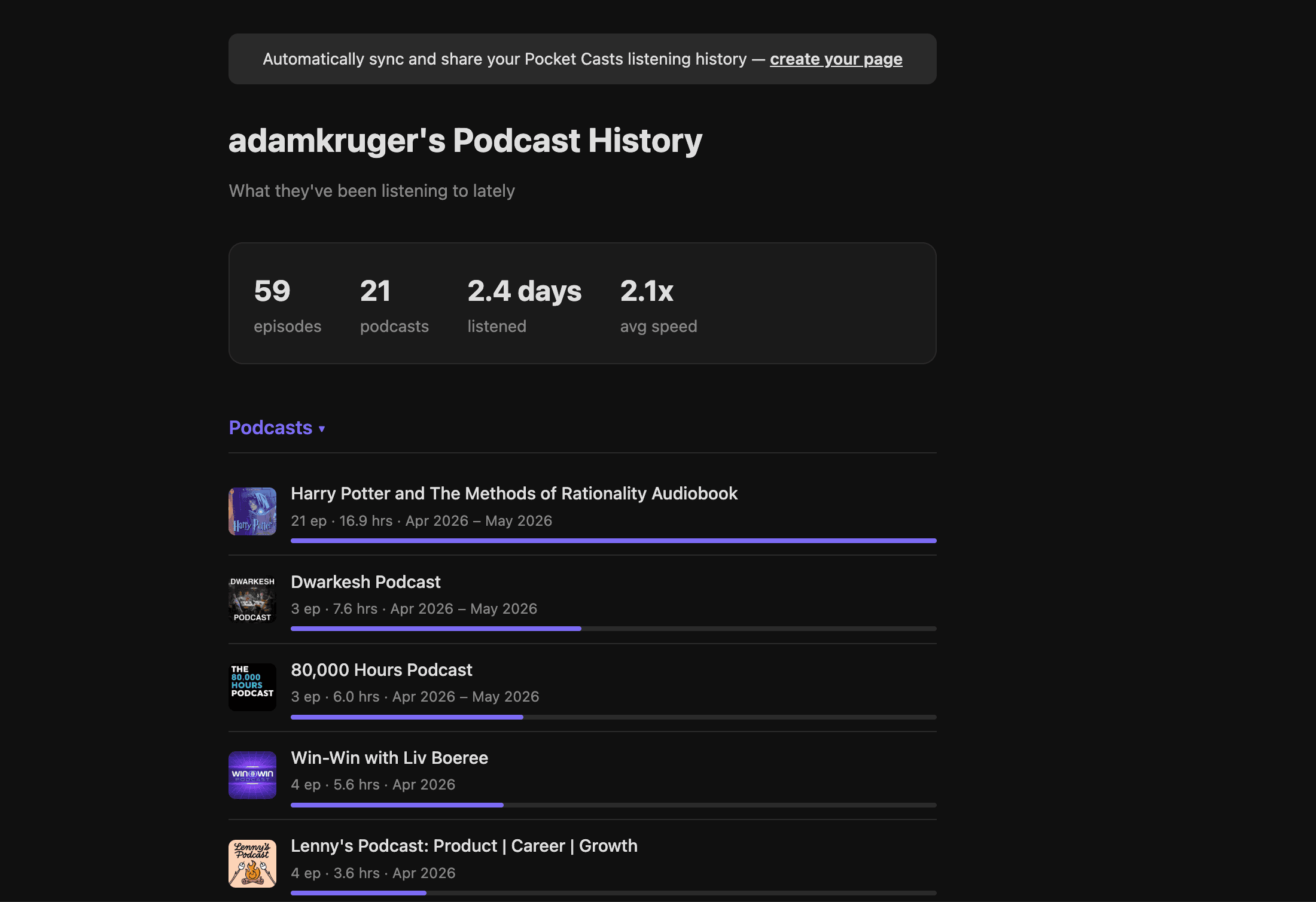This screenshot has height=902, width=1316.
Task: Open the 'create your page' link
Action: (x=836, y=59)
